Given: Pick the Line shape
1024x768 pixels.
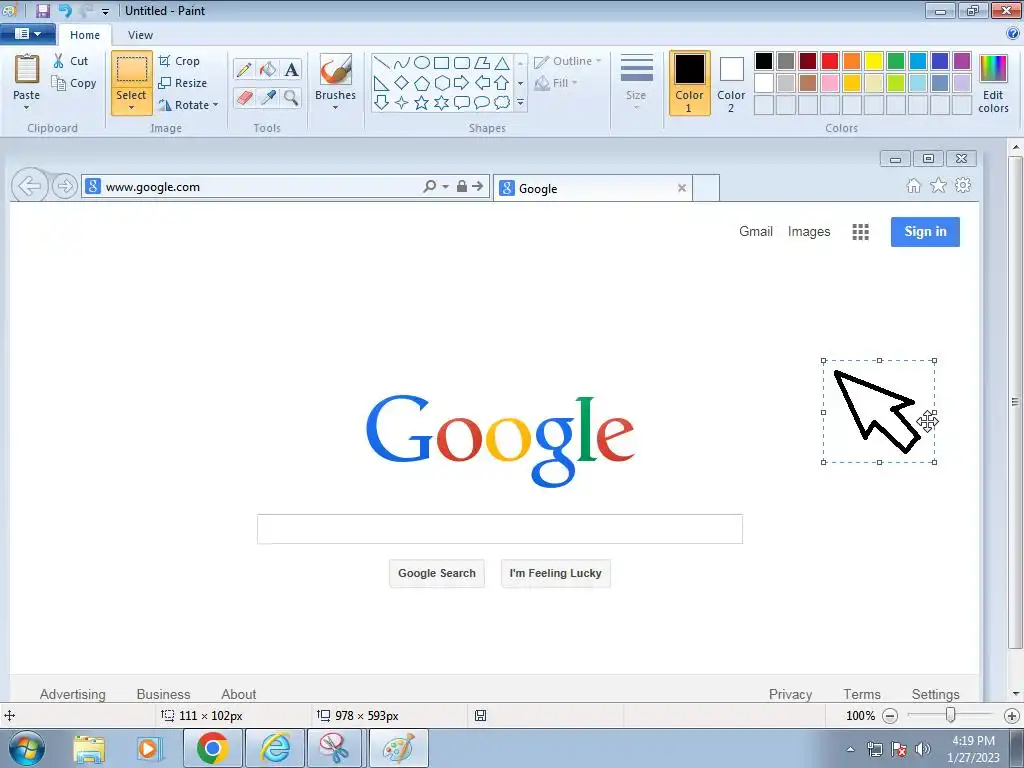Looking at the screenshot, I should (x=382, y=63).
